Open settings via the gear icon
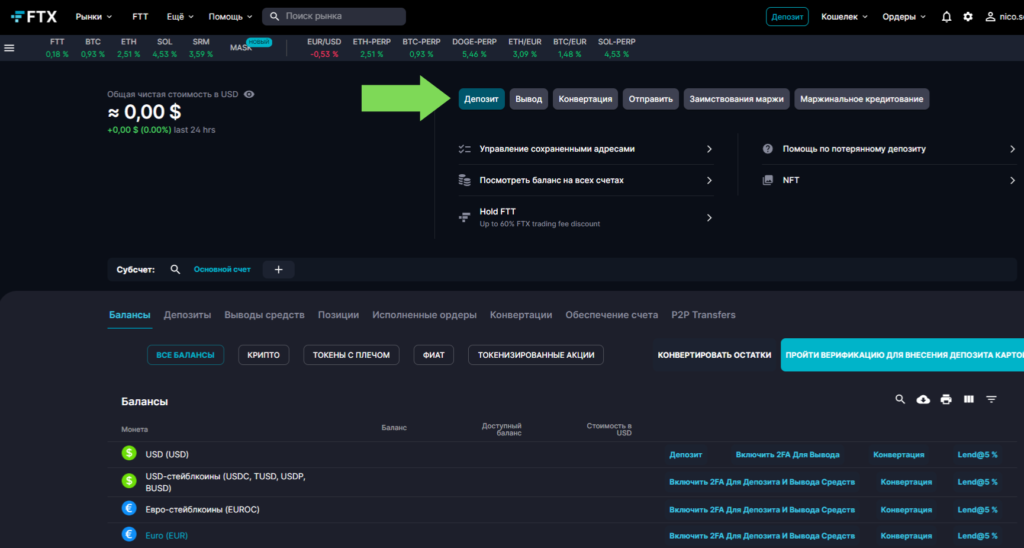Screen dimensions: 1024x548 coord(967,17)
